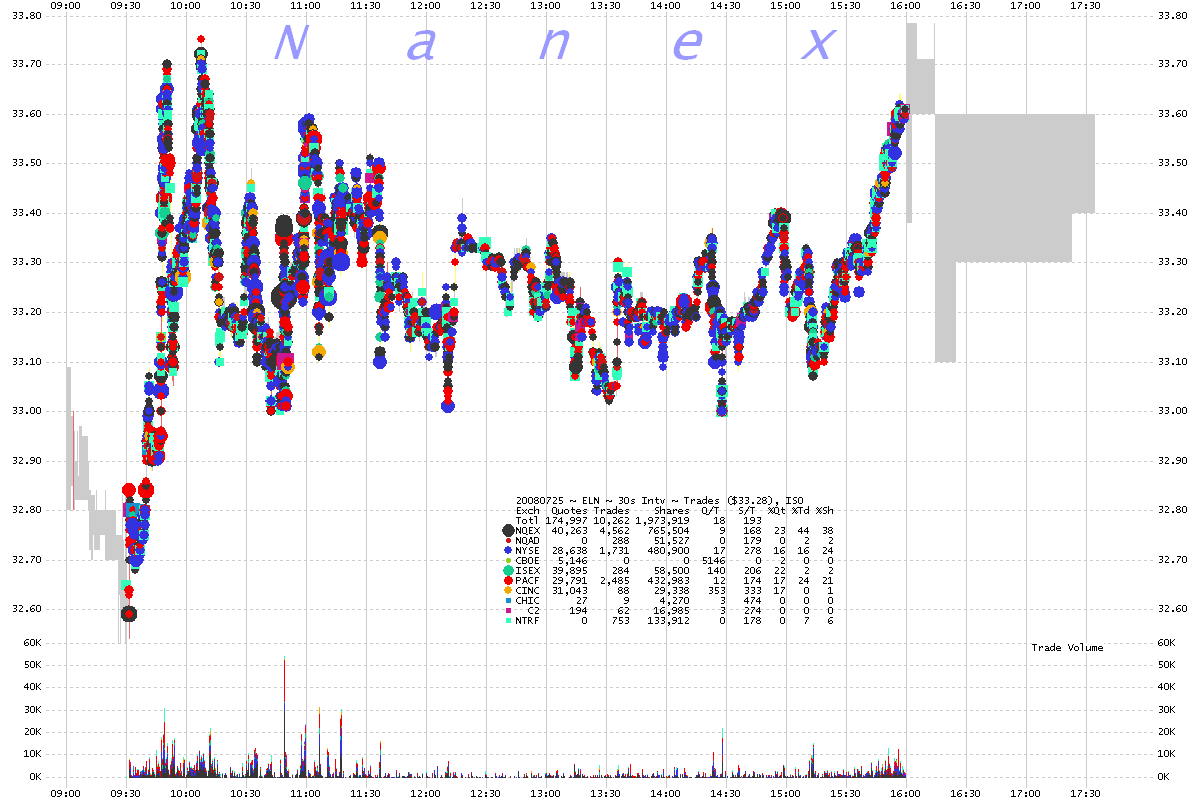Click the NYSE exchange name
Screen dimensions: 1200x800
(528, 550)
